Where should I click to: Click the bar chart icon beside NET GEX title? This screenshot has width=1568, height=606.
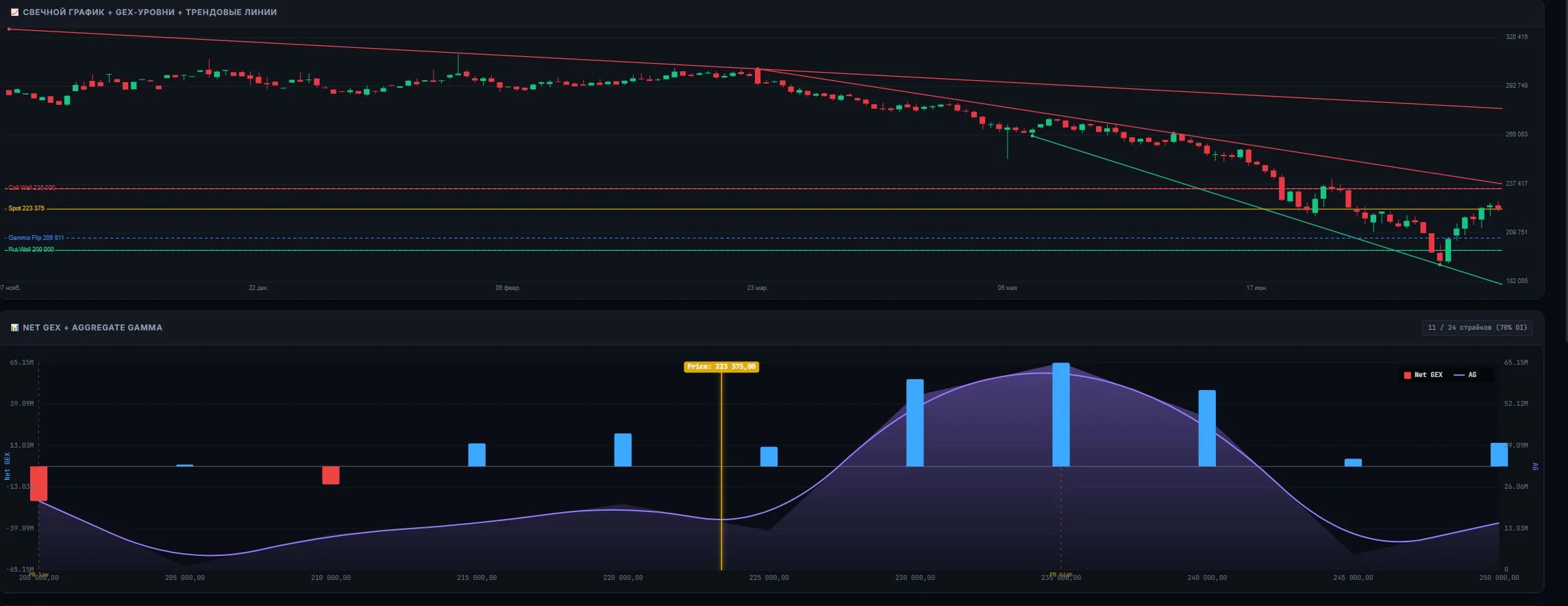pyautogui.click(x=14, y=328)
